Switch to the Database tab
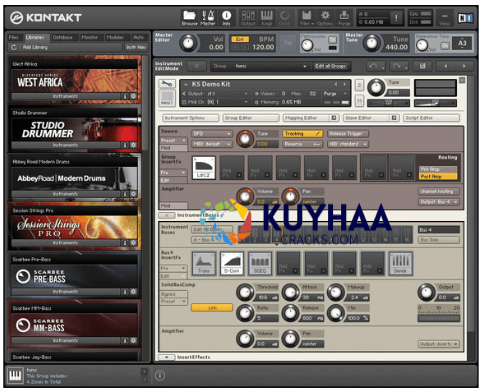481x392 pixels. click(63, 37)
